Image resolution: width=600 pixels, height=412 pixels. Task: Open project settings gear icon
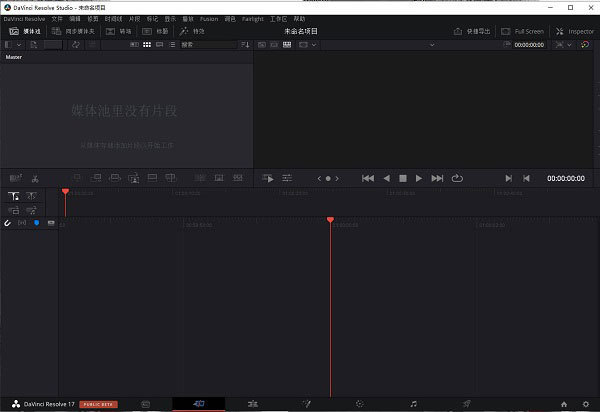(x=586, y=403)
